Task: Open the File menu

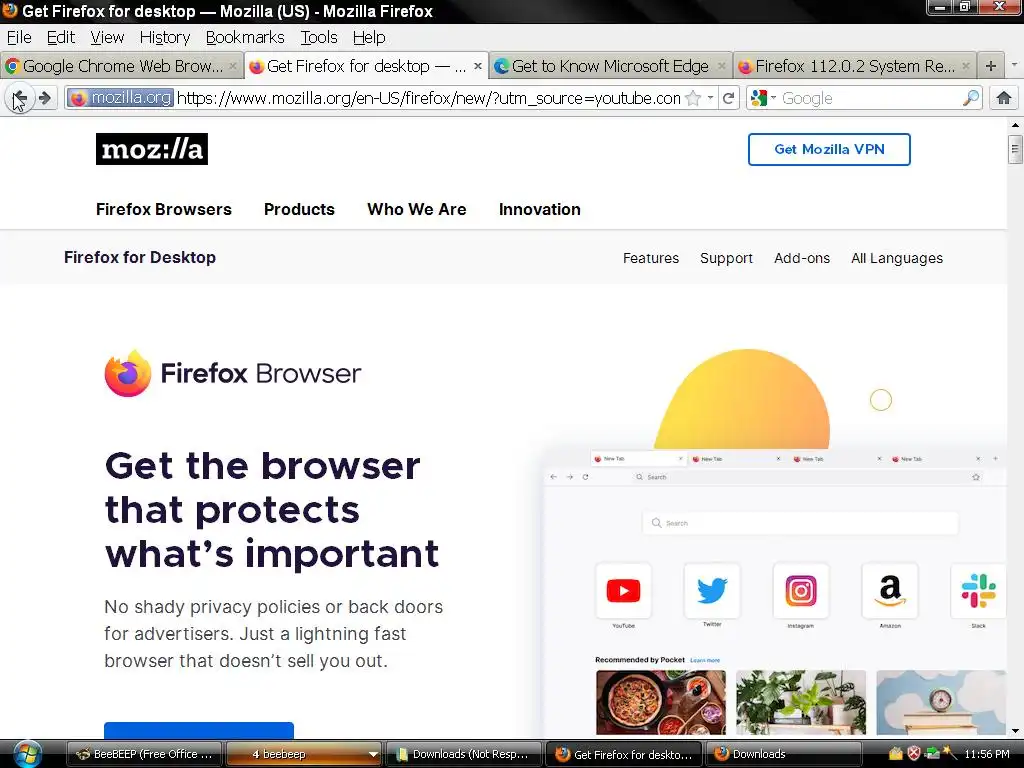Action: point(19,37)
